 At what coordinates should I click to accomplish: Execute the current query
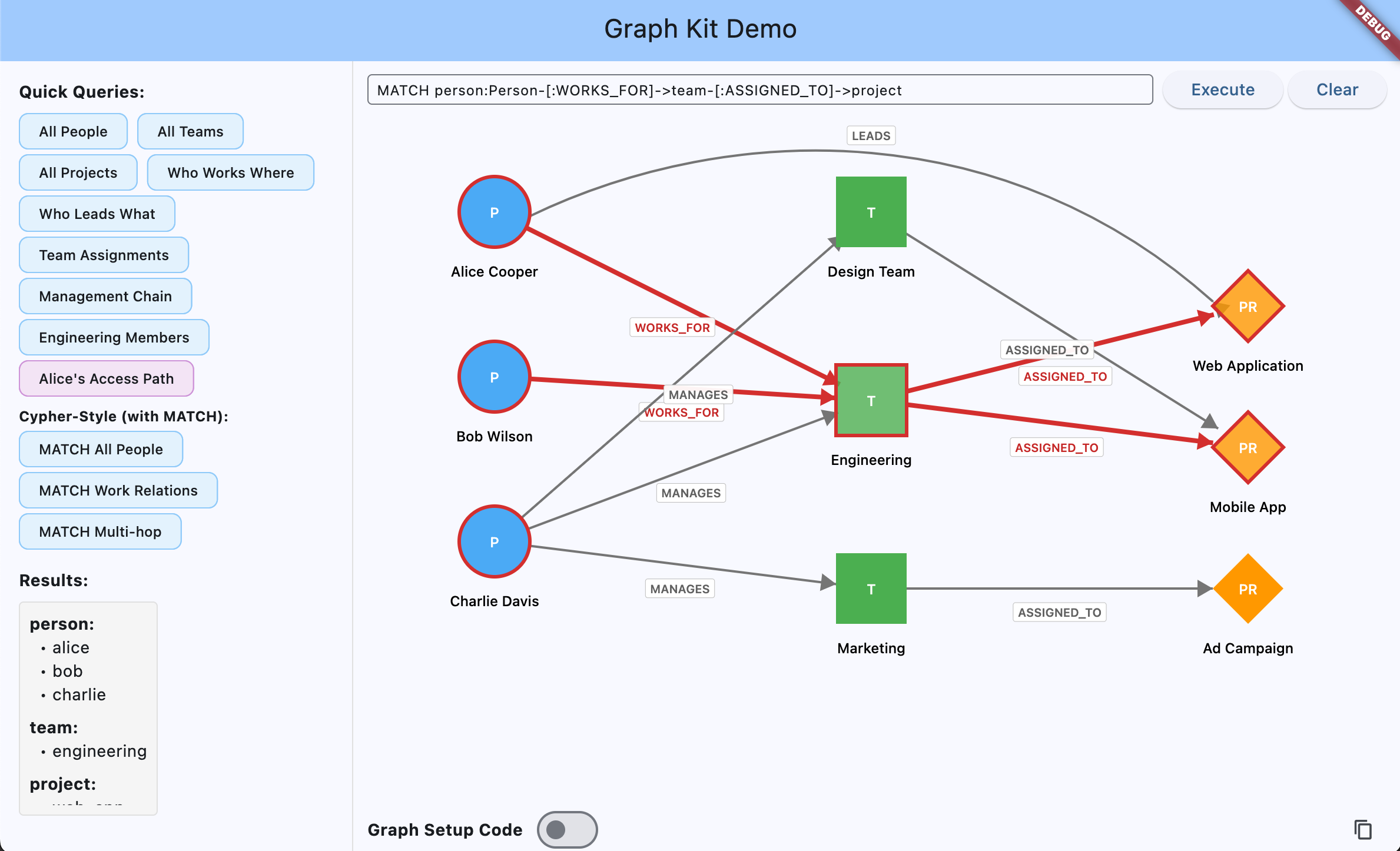click(x=1222, y=89)
